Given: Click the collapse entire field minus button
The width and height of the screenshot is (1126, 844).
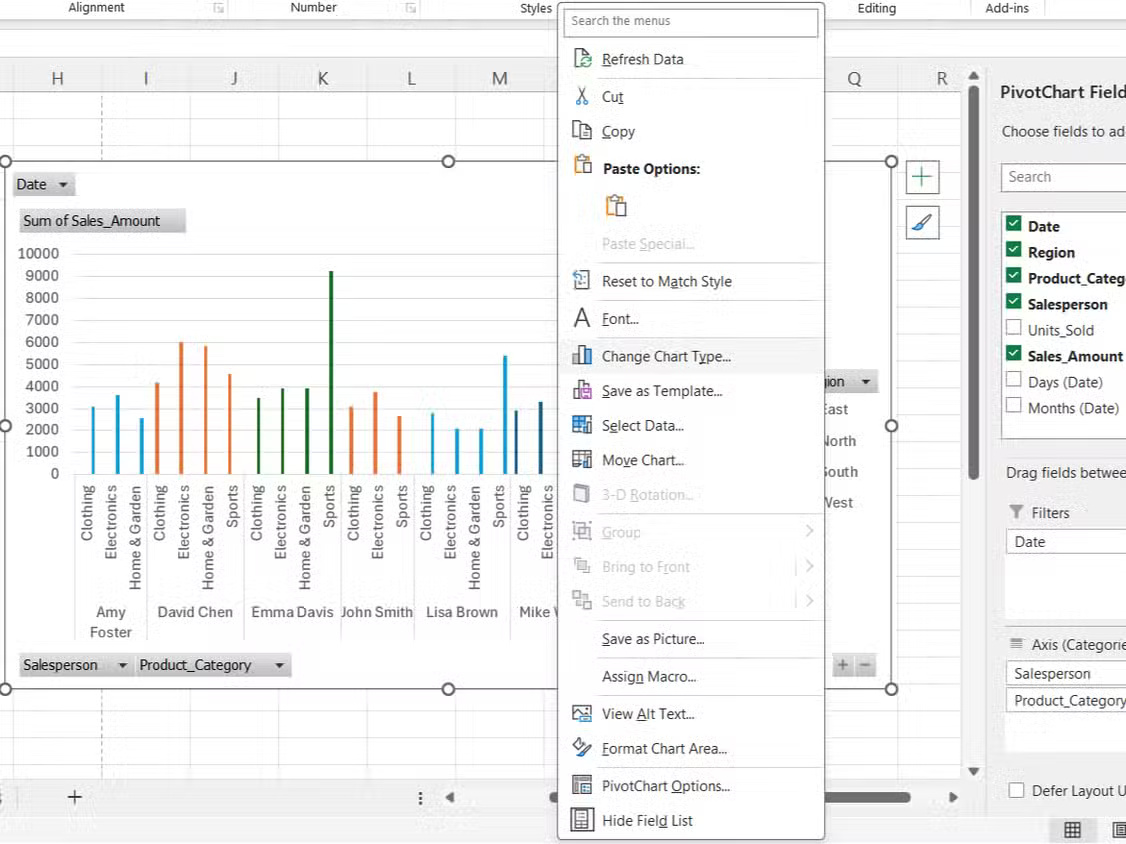Looking at the screenshot, I should point(864,665).
